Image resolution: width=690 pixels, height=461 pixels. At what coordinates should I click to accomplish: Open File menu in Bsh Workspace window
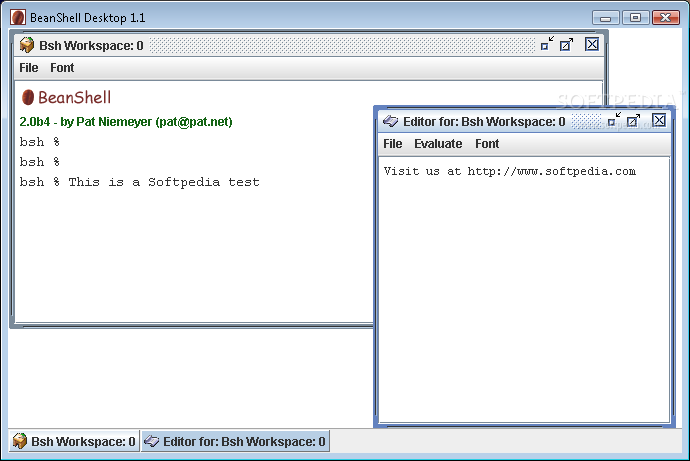(29, 68)
